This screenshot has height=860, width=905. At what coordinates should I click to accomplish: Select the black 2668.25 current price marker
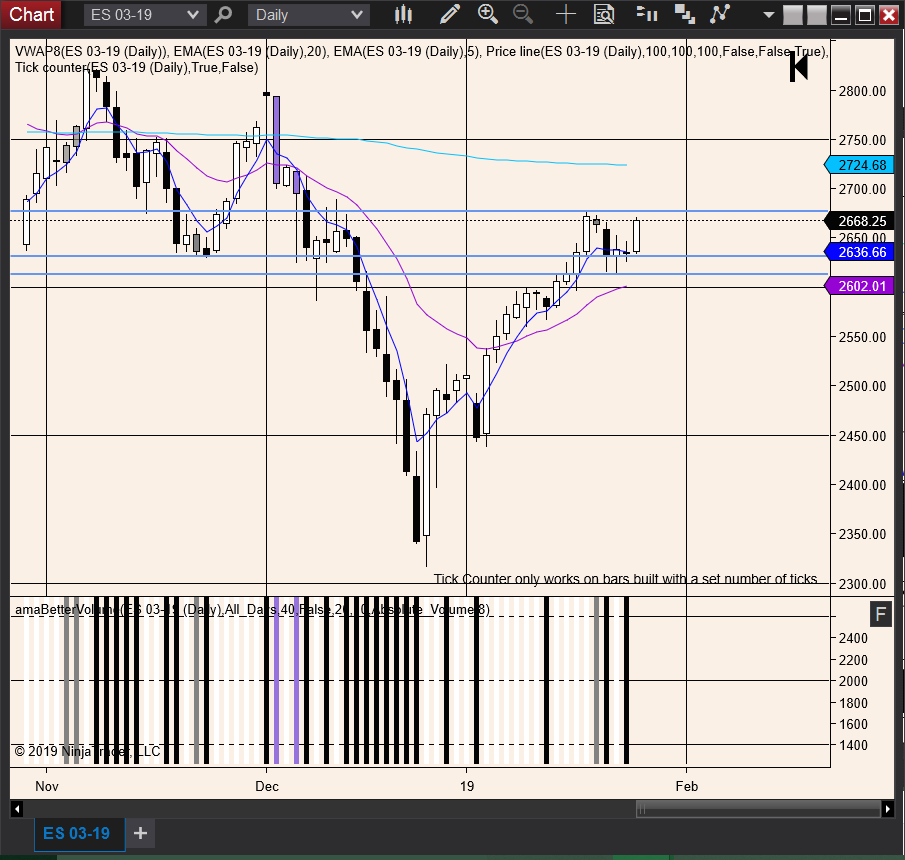point(859,221)
